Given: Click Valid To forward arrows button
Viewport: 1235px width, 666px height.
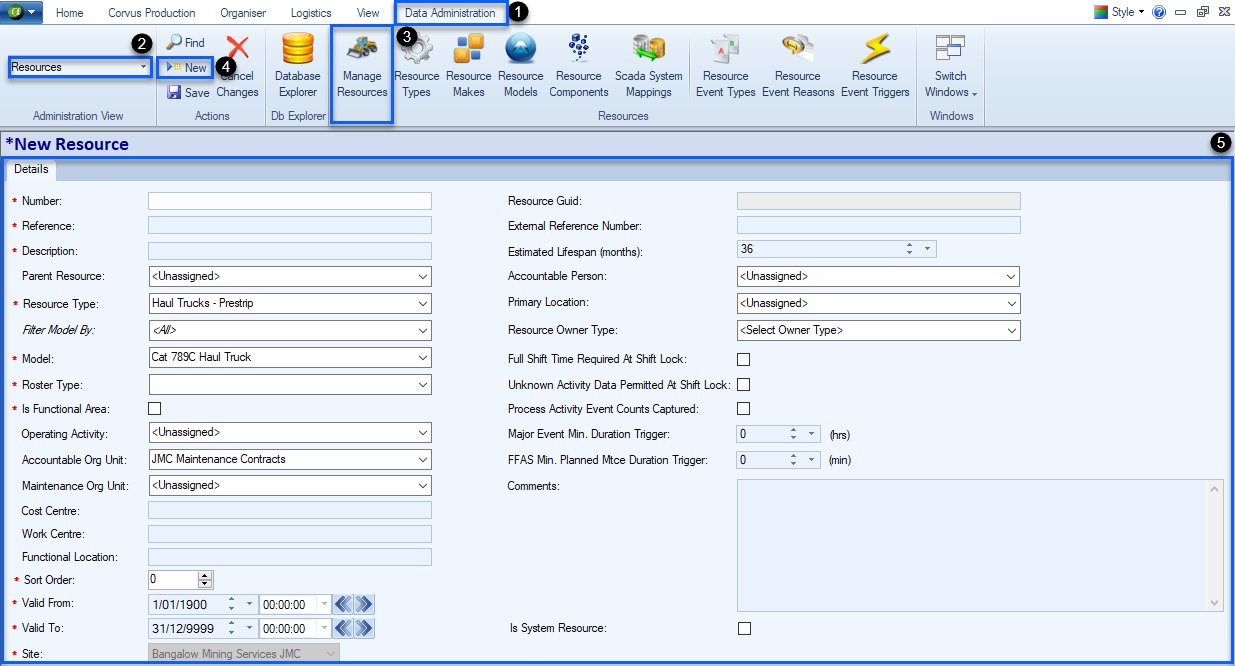Looking at the screenshot, I should (x=364, y=628).
